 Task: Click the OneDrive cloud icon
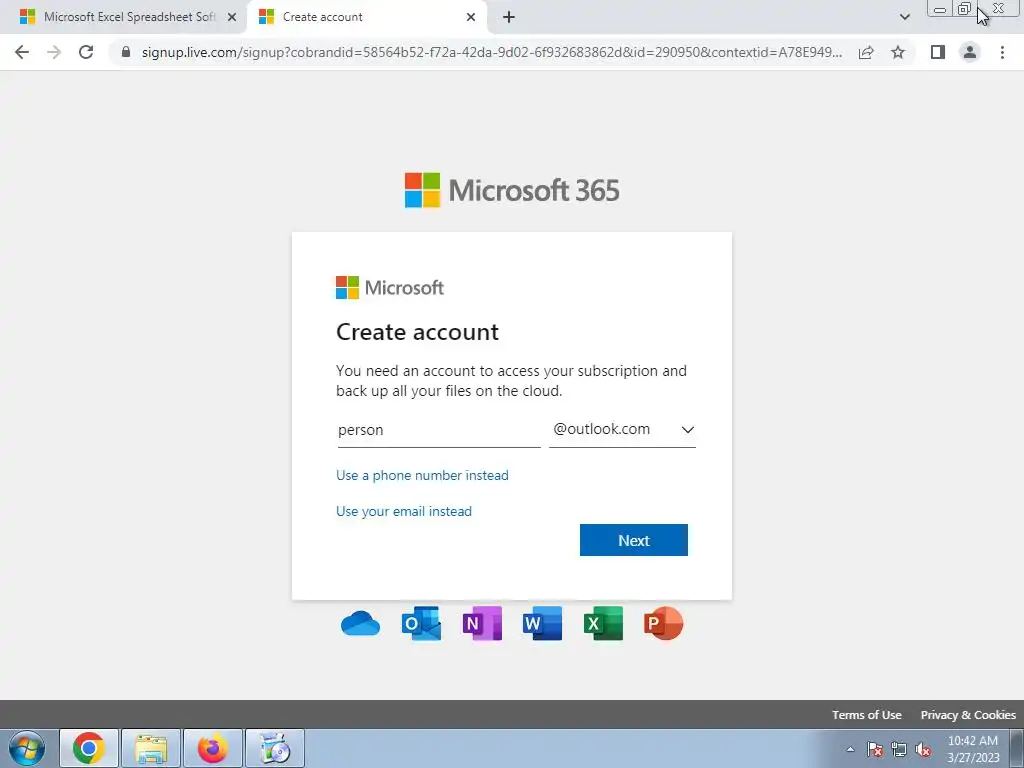360,624
